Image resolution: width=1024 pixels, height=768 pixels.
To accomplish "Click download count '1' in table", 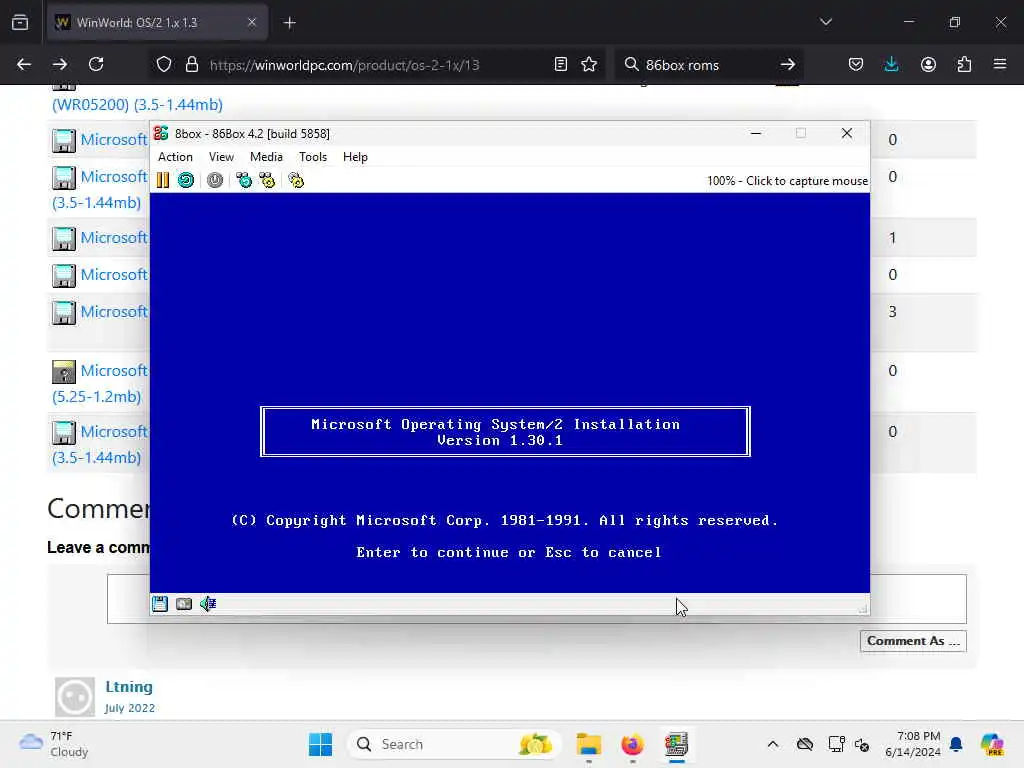I will pyautogui.click(x=892, y=238).
